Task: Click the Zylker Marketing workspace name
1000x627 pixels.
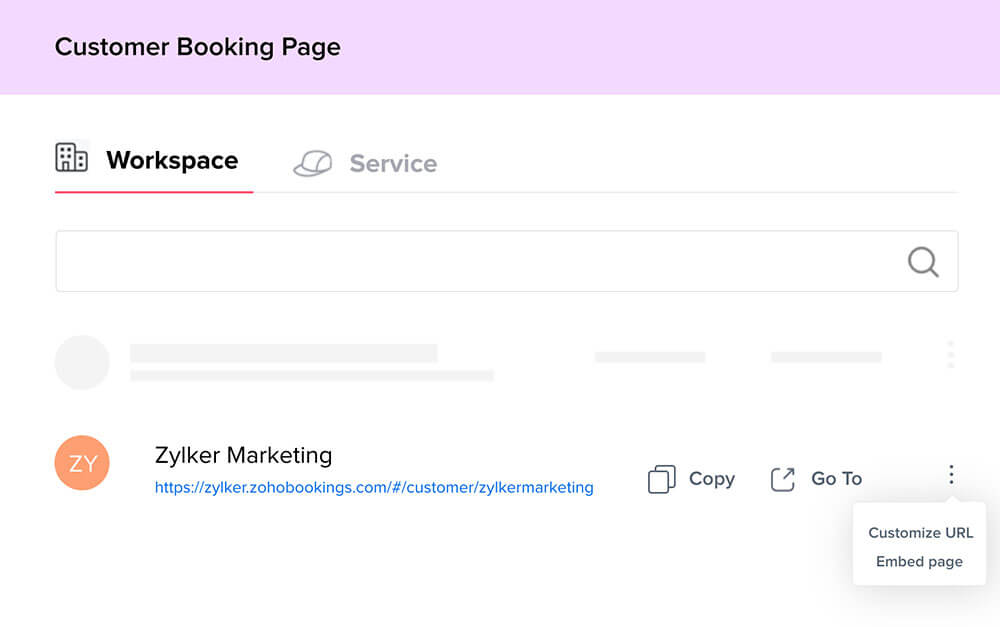Action: tap(243, 455)
